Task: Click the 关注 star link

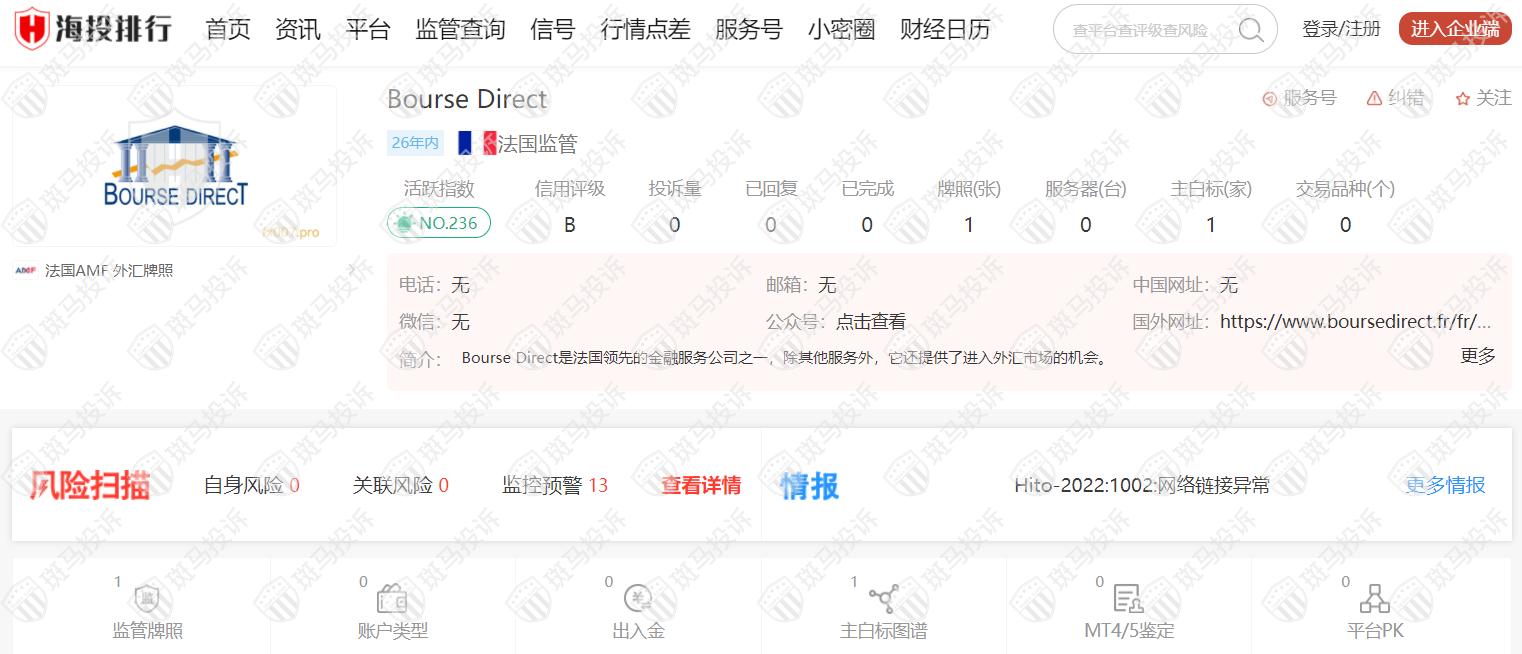Action: click(x=1483, y=98)
